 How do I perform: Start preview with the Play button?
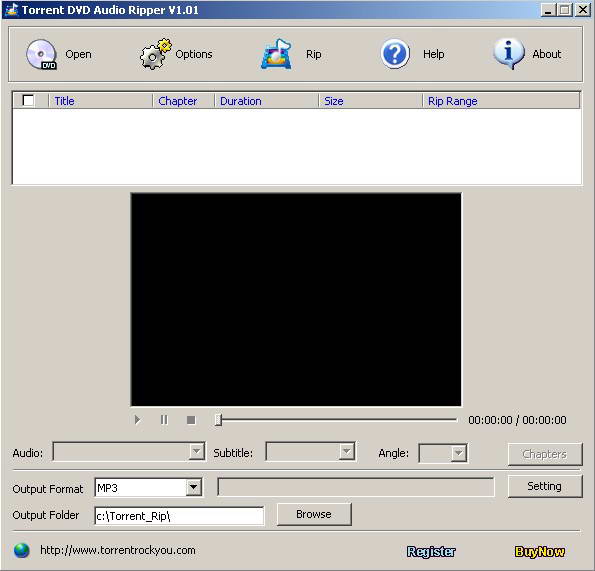point(138,420)
